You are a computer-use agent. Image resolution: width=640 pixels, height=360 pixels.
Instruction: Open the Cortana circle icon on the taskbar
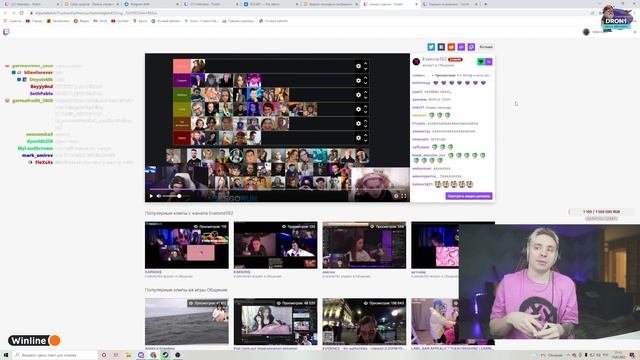pyautogui.click(x=104, y=355)
